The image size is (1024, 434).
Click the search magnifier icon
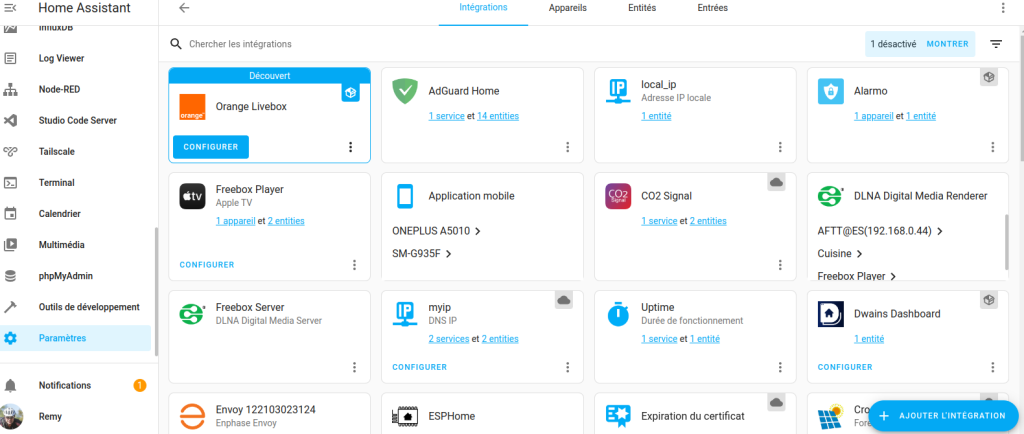(176, 44)
